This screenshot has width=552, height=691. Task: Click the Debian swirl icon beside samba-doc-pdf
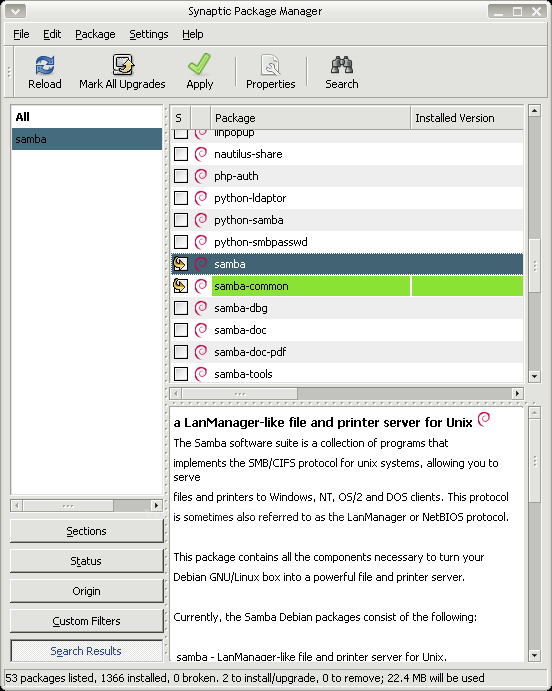[201, 352]
